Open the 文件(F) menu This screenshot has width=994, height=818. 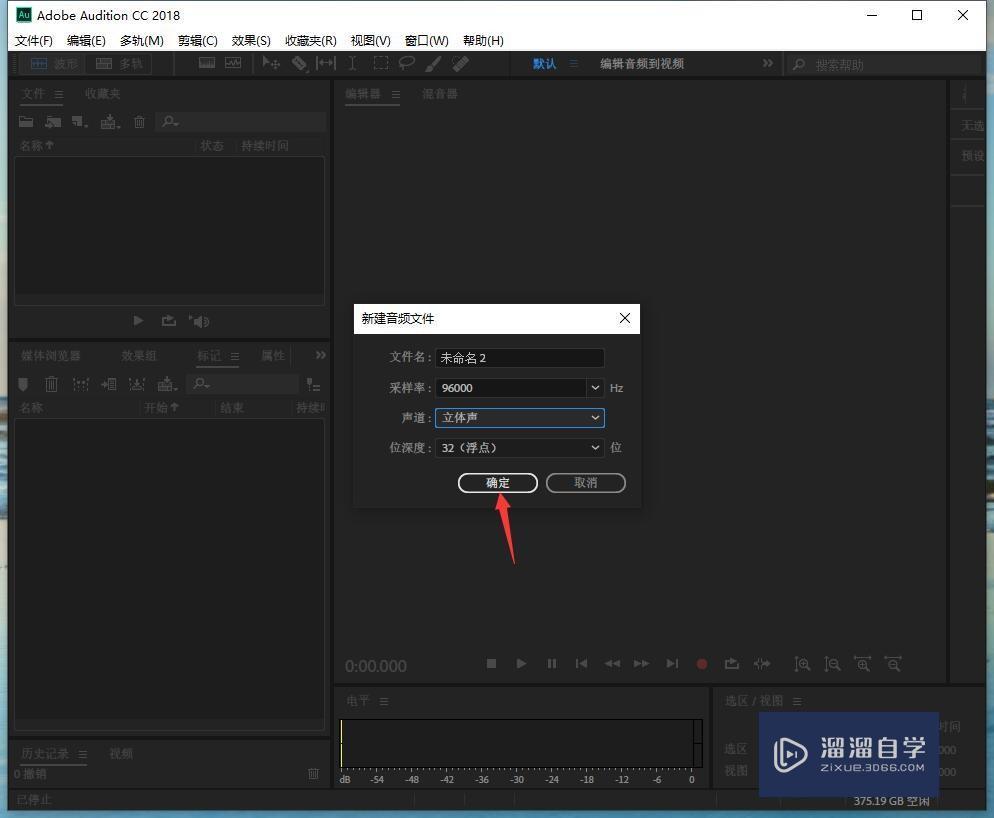coord(34,41)
